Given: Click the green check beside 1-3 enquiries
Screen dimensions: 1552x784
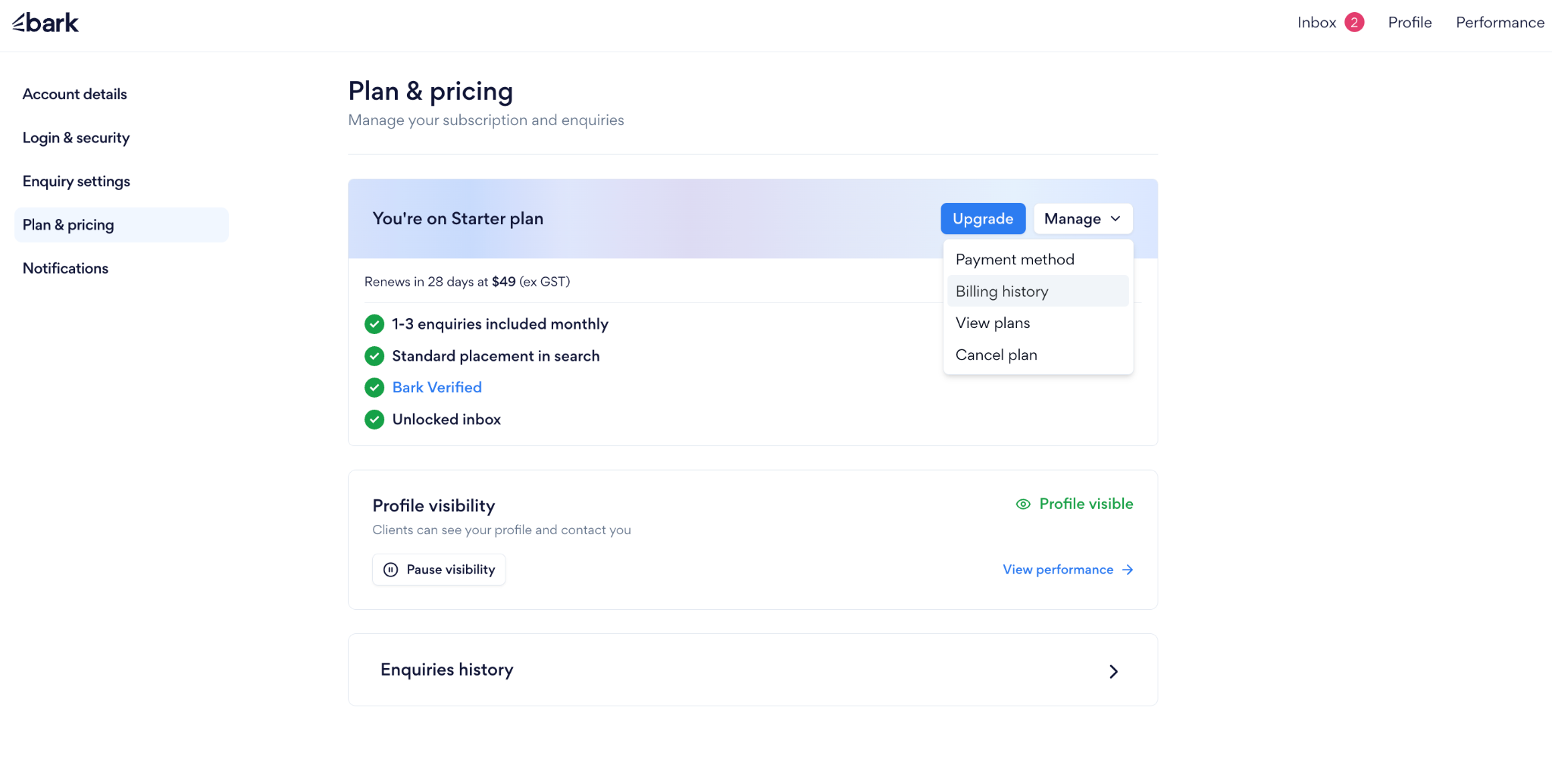Looking at the screenshot, I should click(x=374, y=324).
